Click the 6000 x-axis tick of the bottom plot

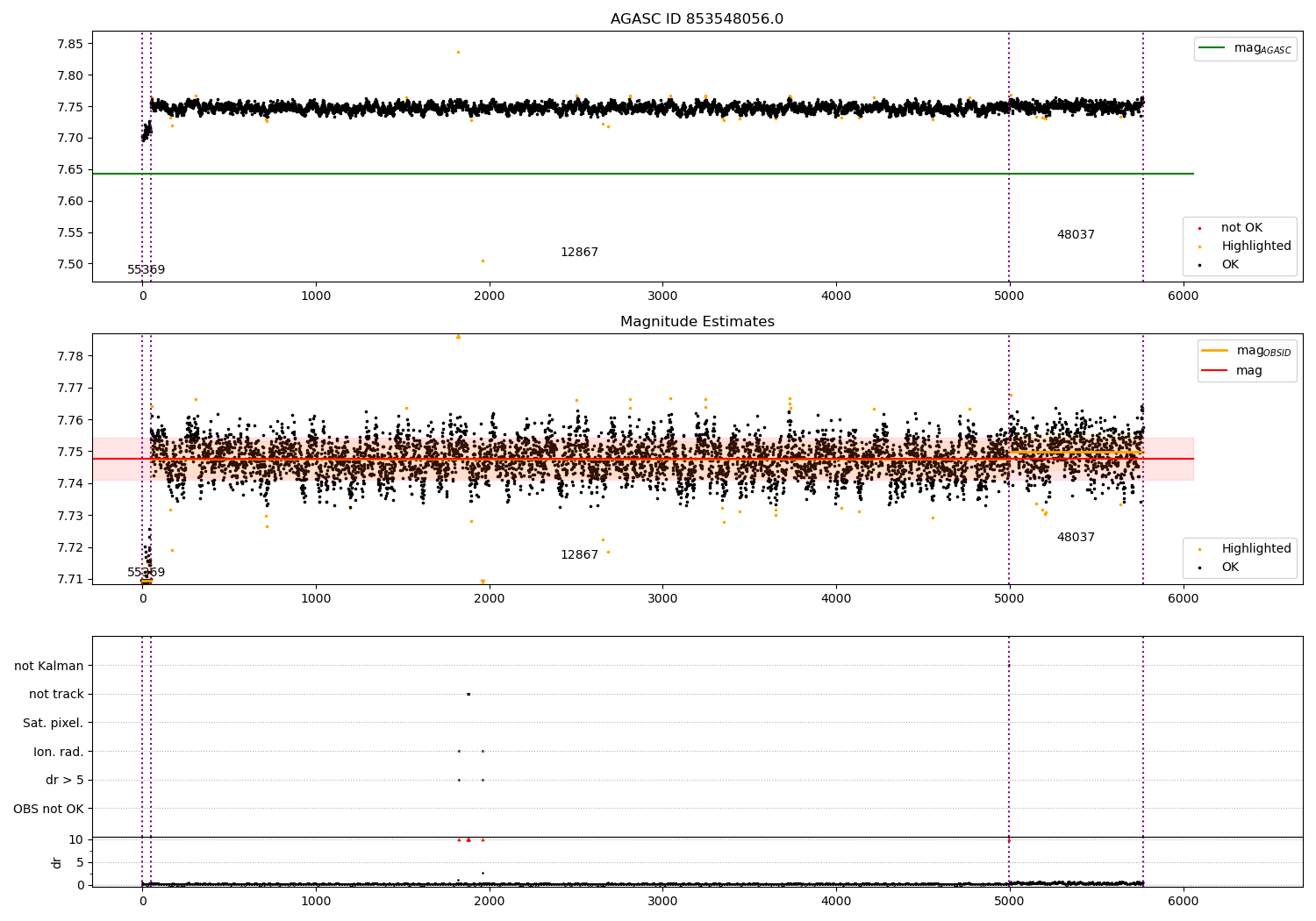(x=1183, y=902)
